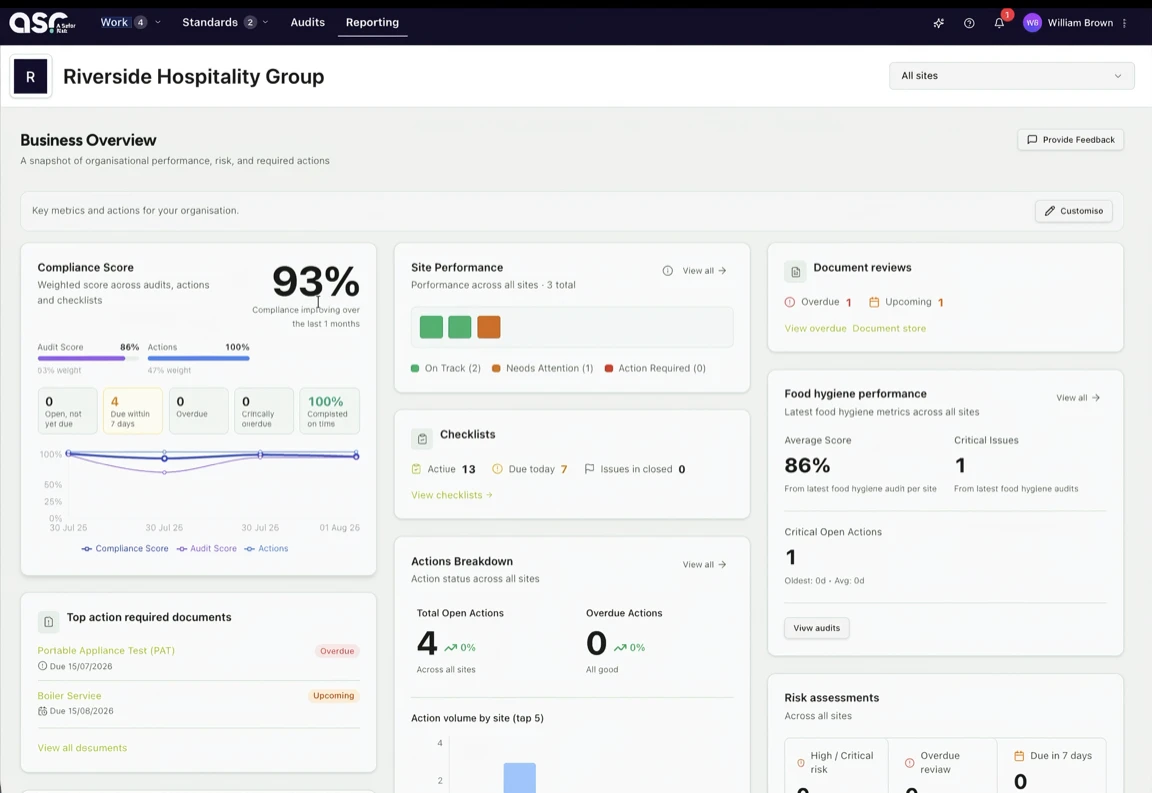Click the Checklists clipboard icon
The height and width of the screenshot is (793, 1152).
click(422, 439)
